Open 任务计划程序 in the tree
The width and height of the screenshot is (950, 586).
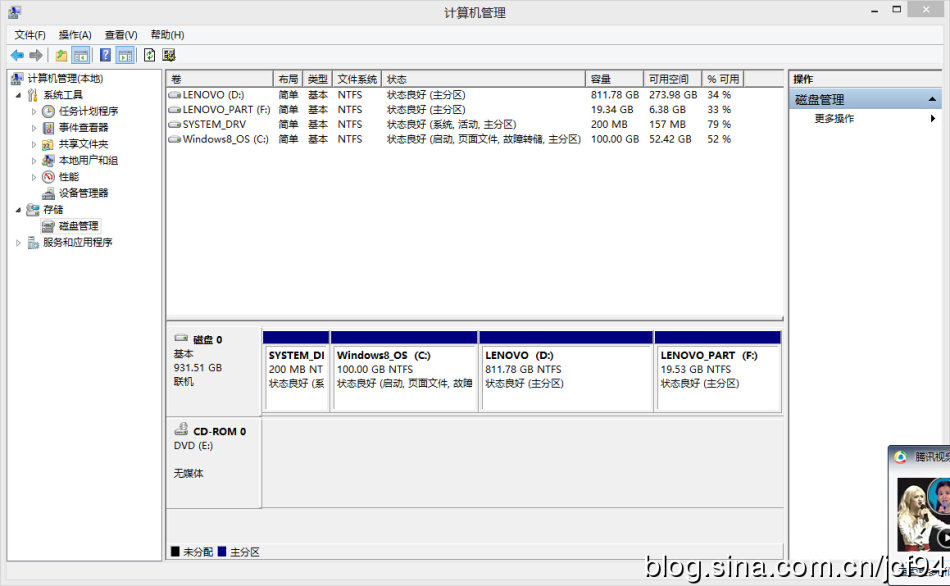tap(88, 111)
